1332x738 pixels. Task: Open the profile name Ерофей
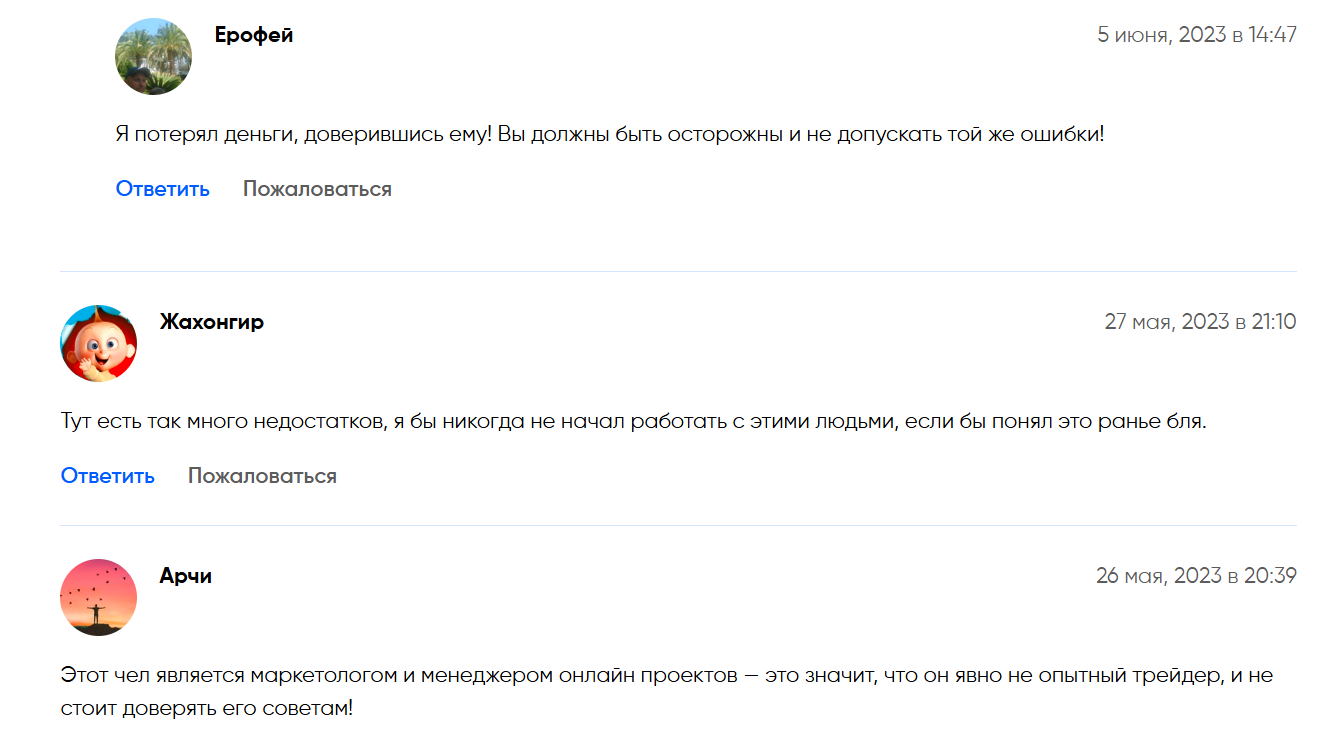[x=254, y=35]
